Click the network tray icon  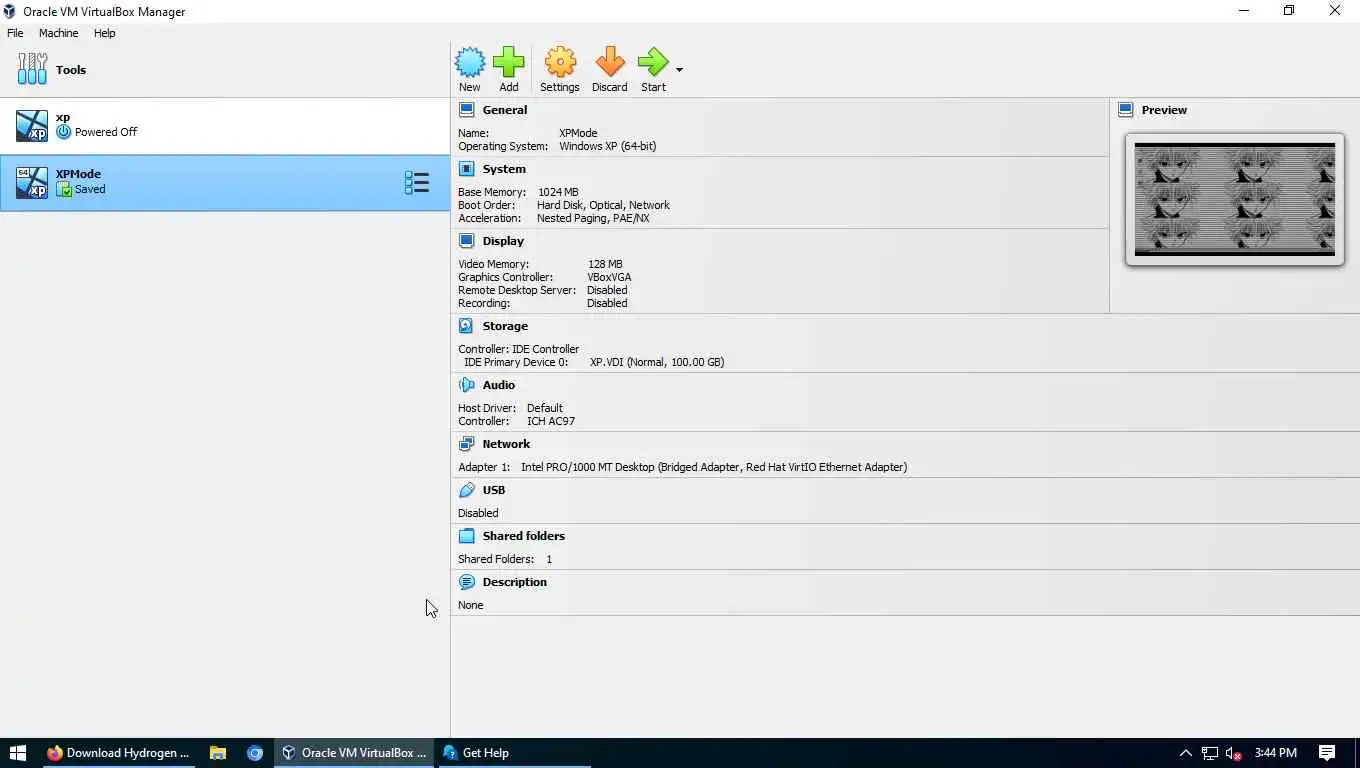[x=1210, y=753]
